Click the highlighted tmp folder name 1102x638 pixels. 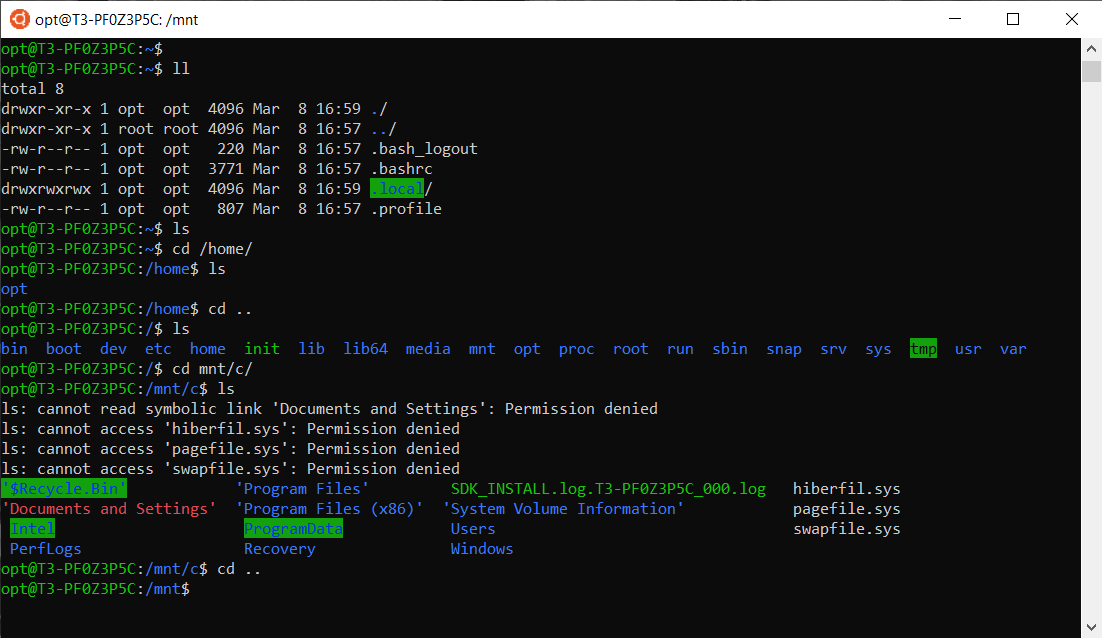(x=922, y=348)
